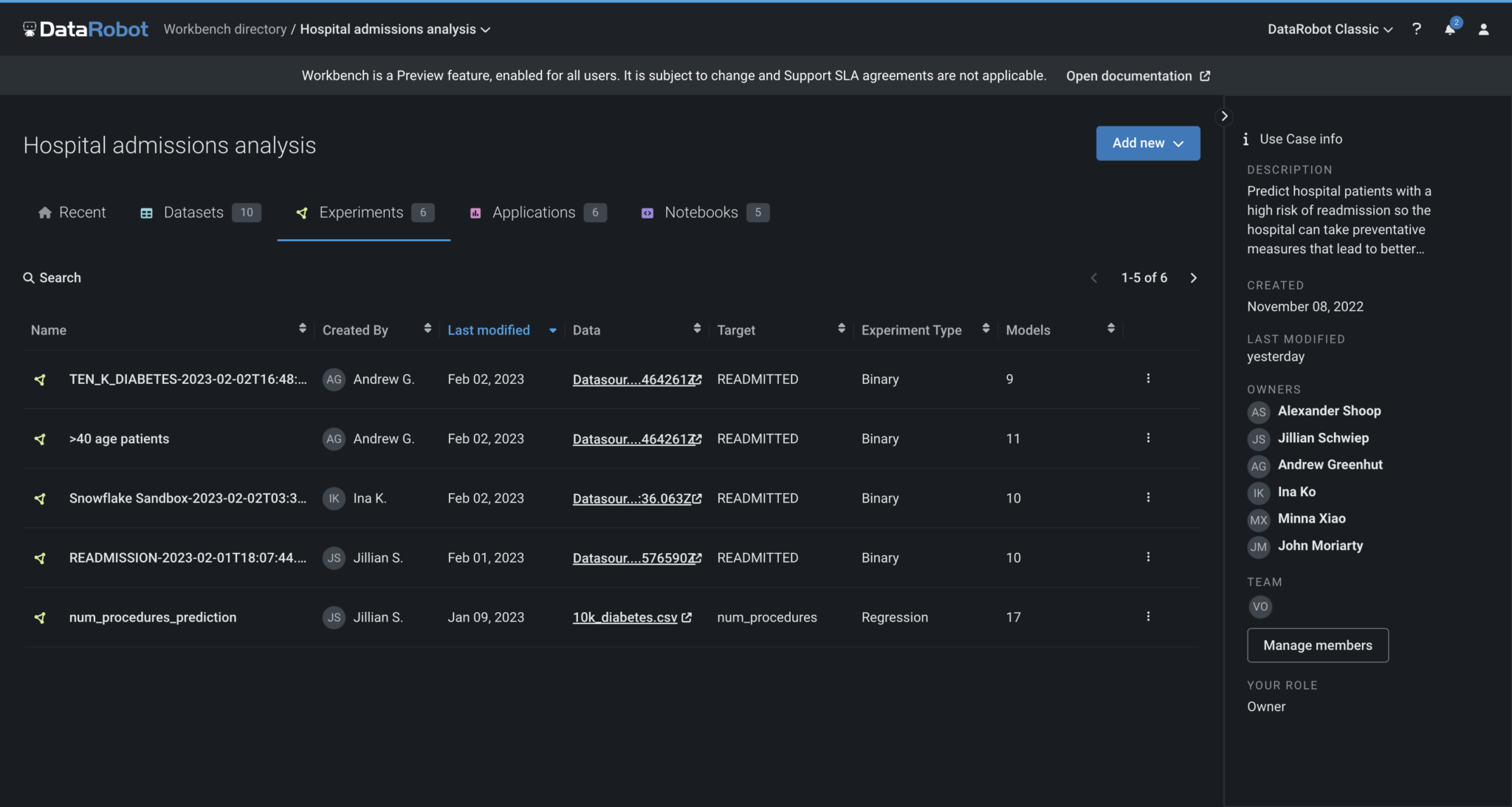Click Jan 09, 2023 date cell
This screenshot has width=1512, height=807.
[486, 617]
